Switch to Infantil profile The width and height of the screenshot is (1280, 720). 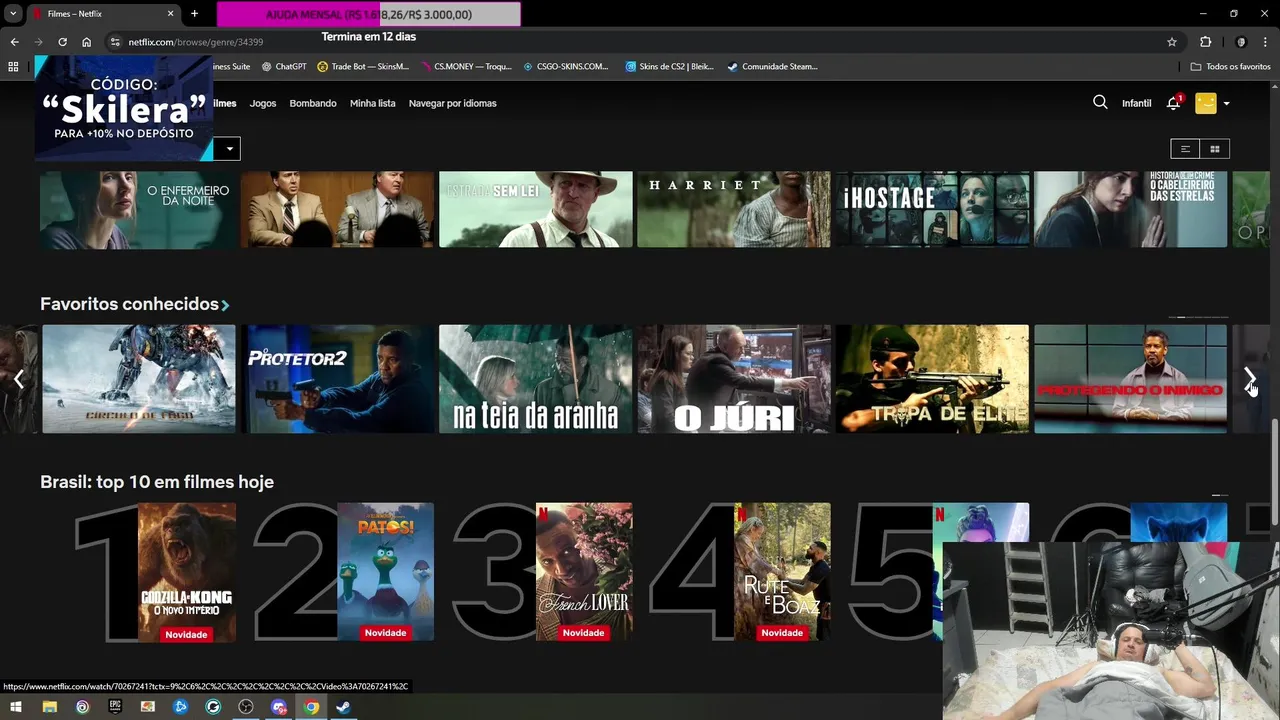pyautogui.click(x=1137, y=103)
